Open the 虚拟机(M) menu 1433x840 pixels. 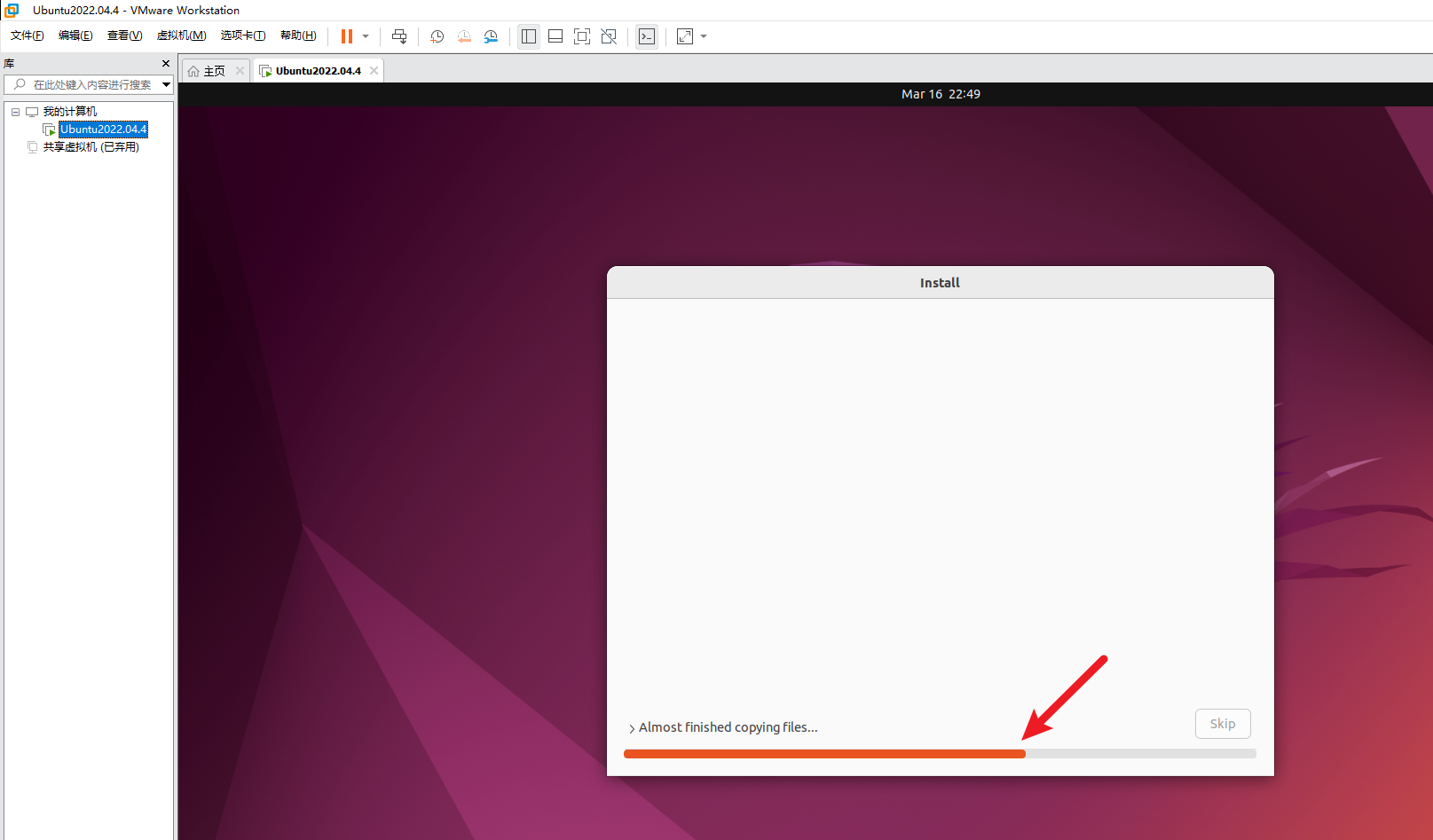(182, 35)
